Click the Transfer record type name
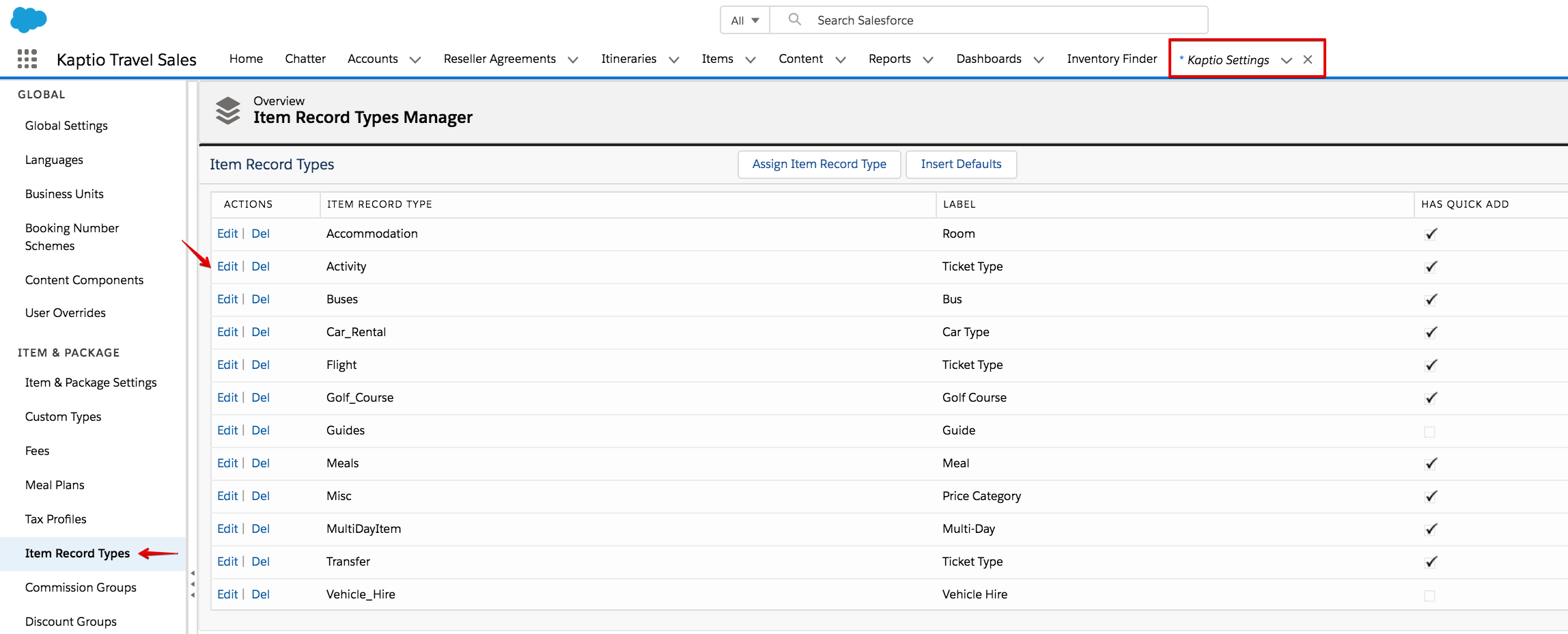Image resolution: width=1568 pixels, height=634 pixels. coord(348,562)
